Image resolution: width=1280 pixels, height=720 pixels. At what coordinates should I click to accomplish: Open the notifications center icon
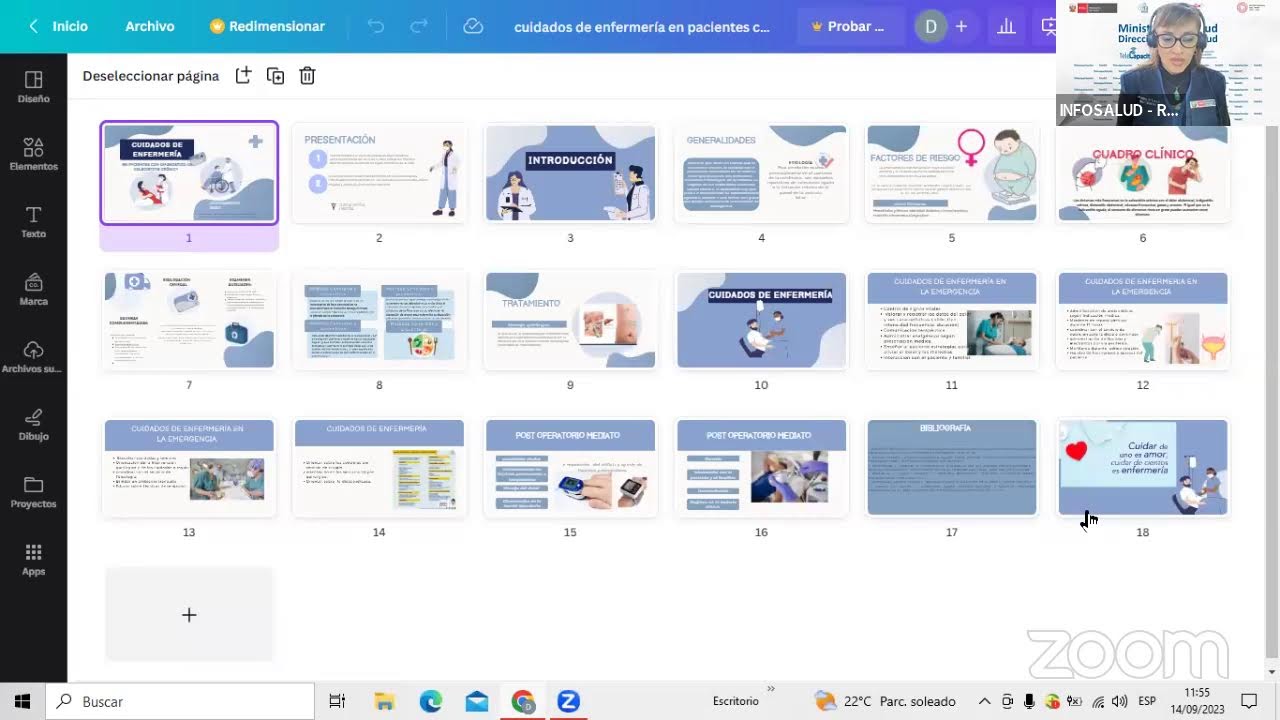[1248, 701]
